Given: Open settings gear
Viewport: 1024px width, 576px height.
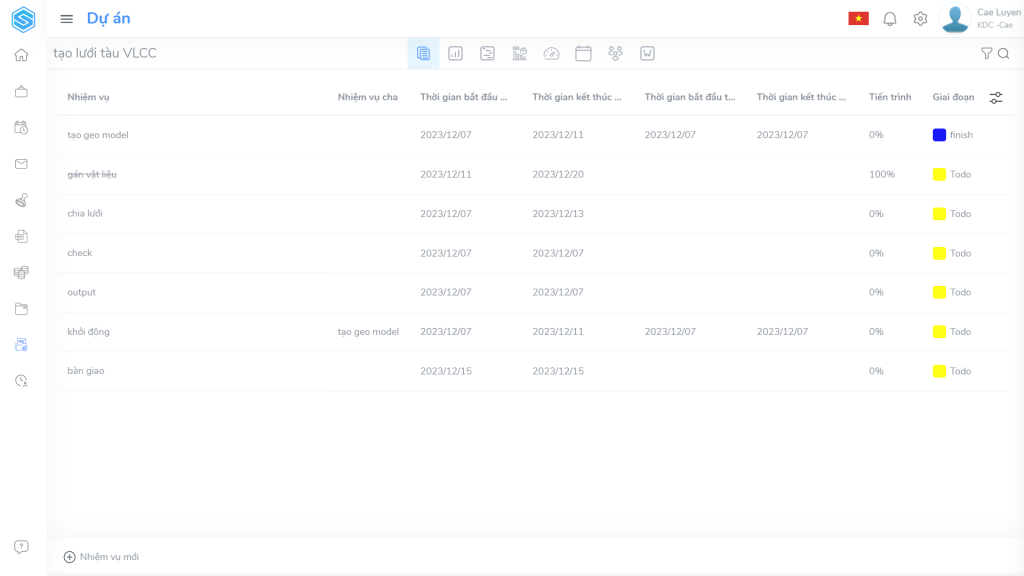Looking at the screenshot, I should (920, 19).
